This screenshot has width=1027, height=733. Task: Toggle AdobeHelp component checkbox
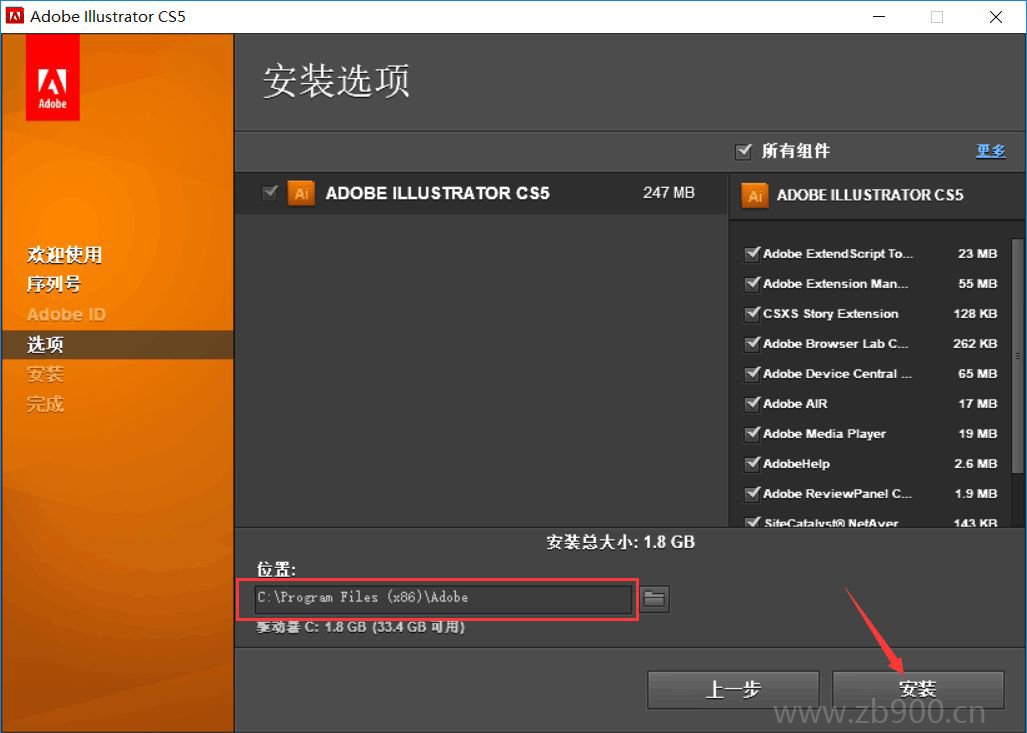(x=752, y=464)
